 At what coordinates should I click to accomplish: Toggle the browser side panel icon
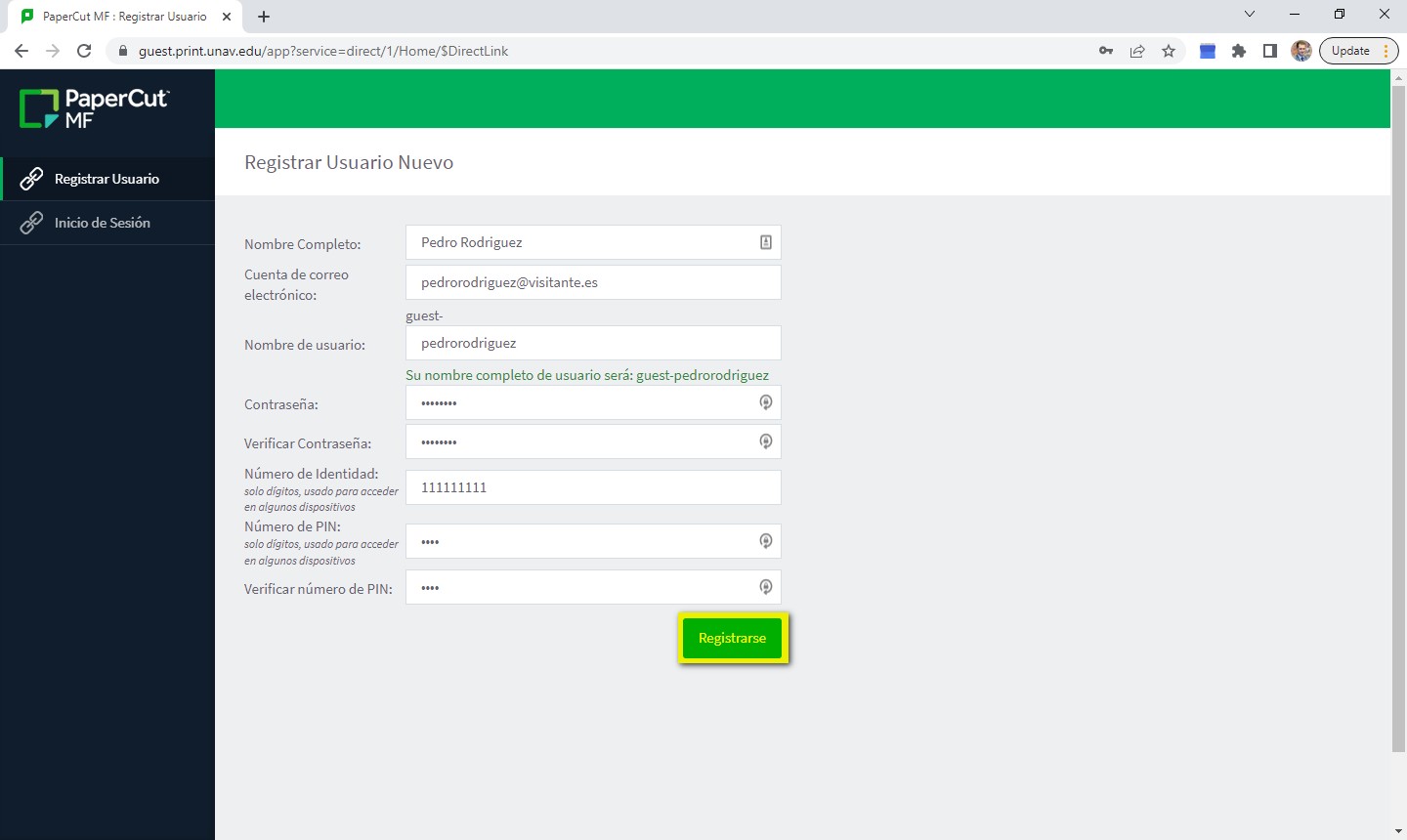tap(1270, 51)
